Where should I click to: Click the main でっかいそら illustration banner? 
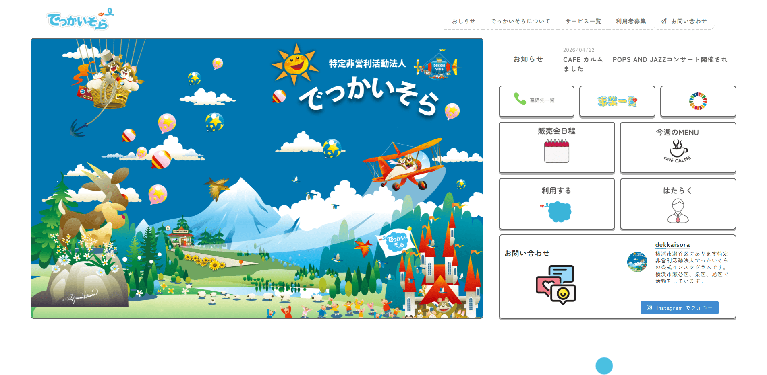point(257,178)
